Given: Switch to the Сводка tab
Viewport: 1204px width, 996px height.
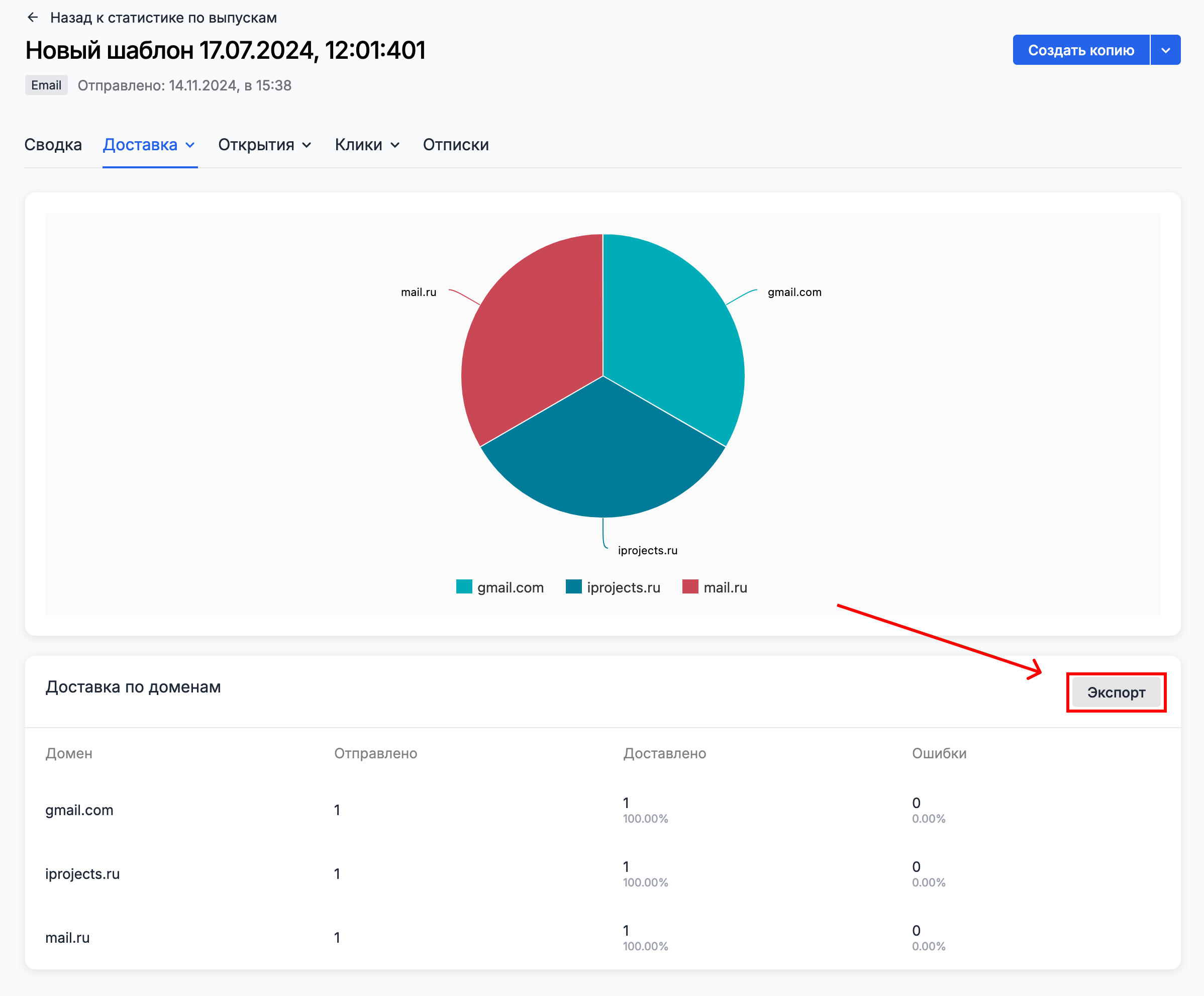Looking at the screenshot, I should (x=53, y=145).
